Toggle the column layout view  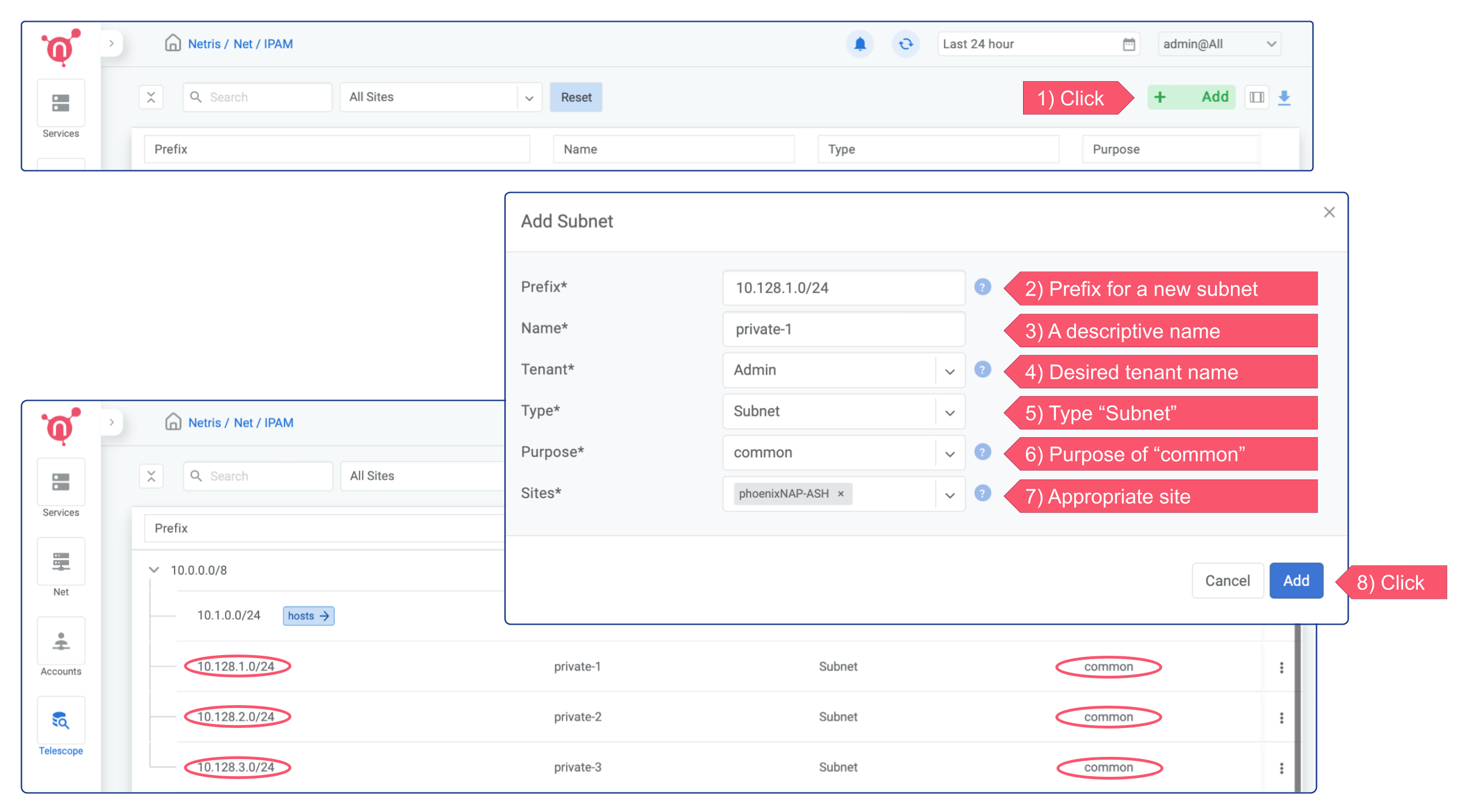coord(1257,97)
